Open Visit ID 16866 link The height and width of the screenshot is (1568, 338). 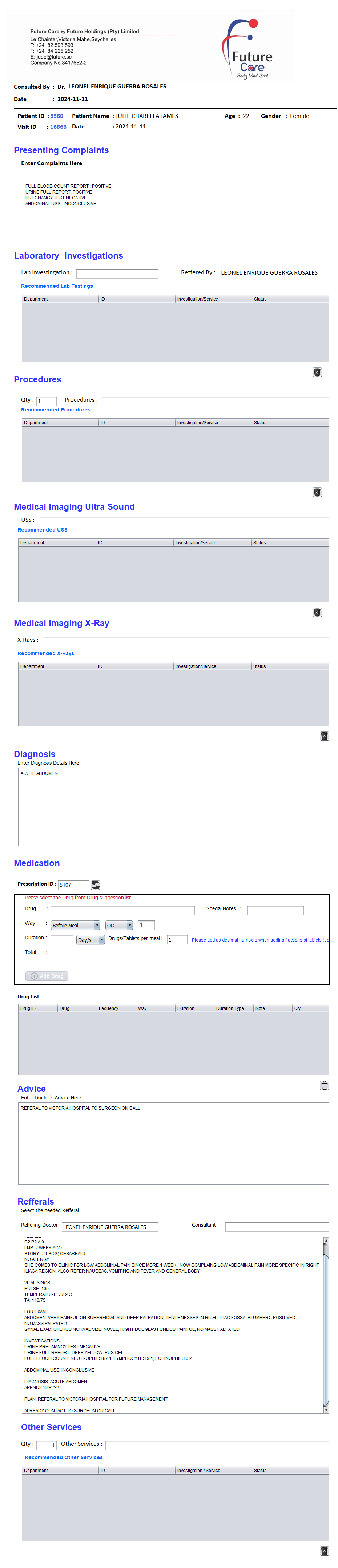click(59, 127)
